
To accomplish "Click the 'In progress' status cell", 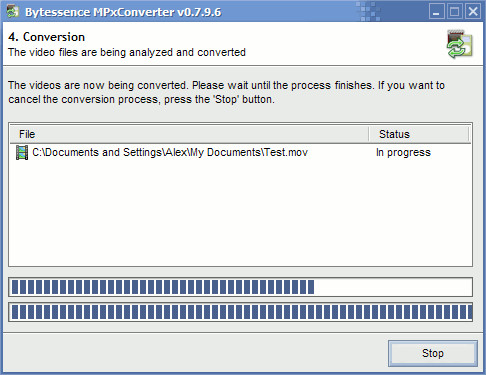I will click(x=403, y=153).
